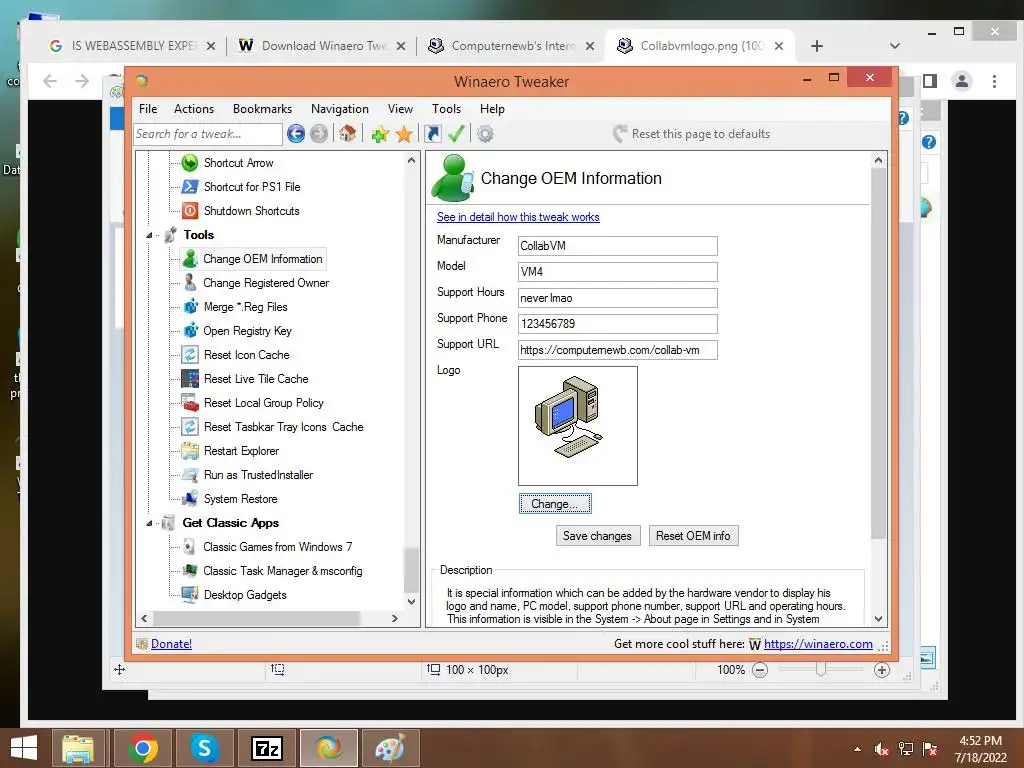Viewport: 1024px width, 768px height.
Task: Click right arrow of tree horizontal scrollbar
Action: 394,618
